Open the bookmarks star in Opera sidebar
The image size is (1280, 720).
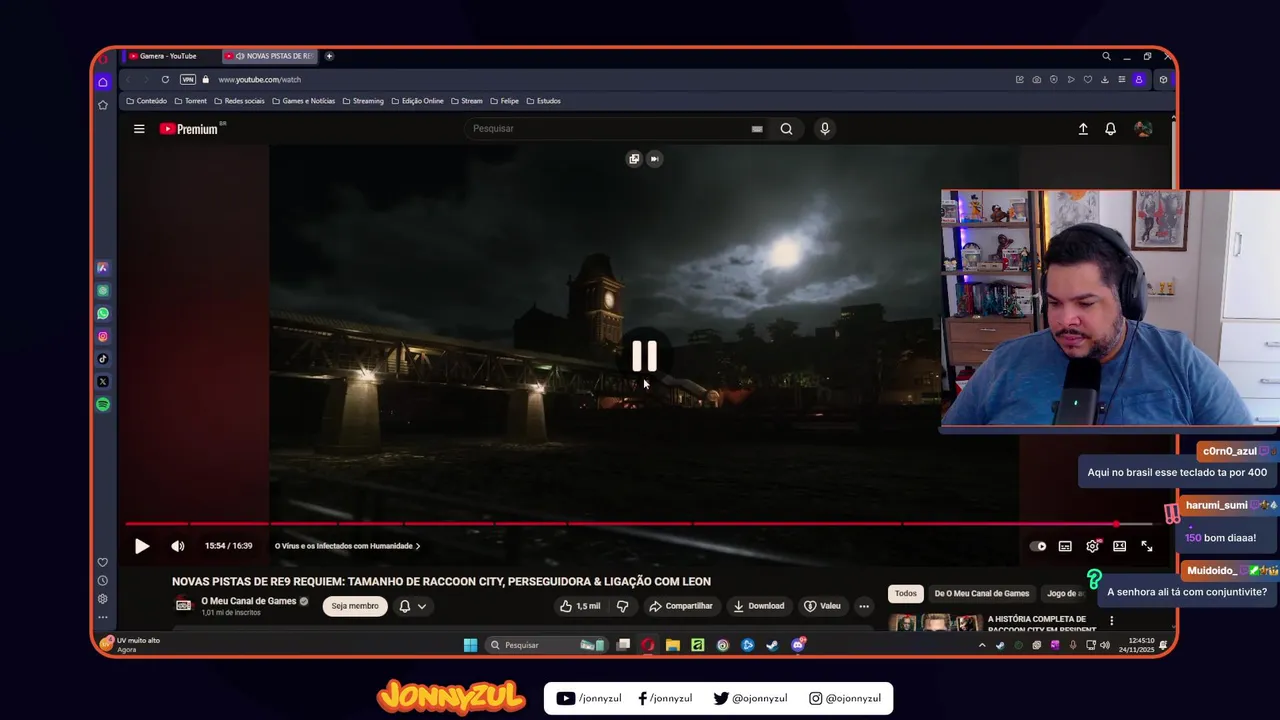click(x=103, y=105)
